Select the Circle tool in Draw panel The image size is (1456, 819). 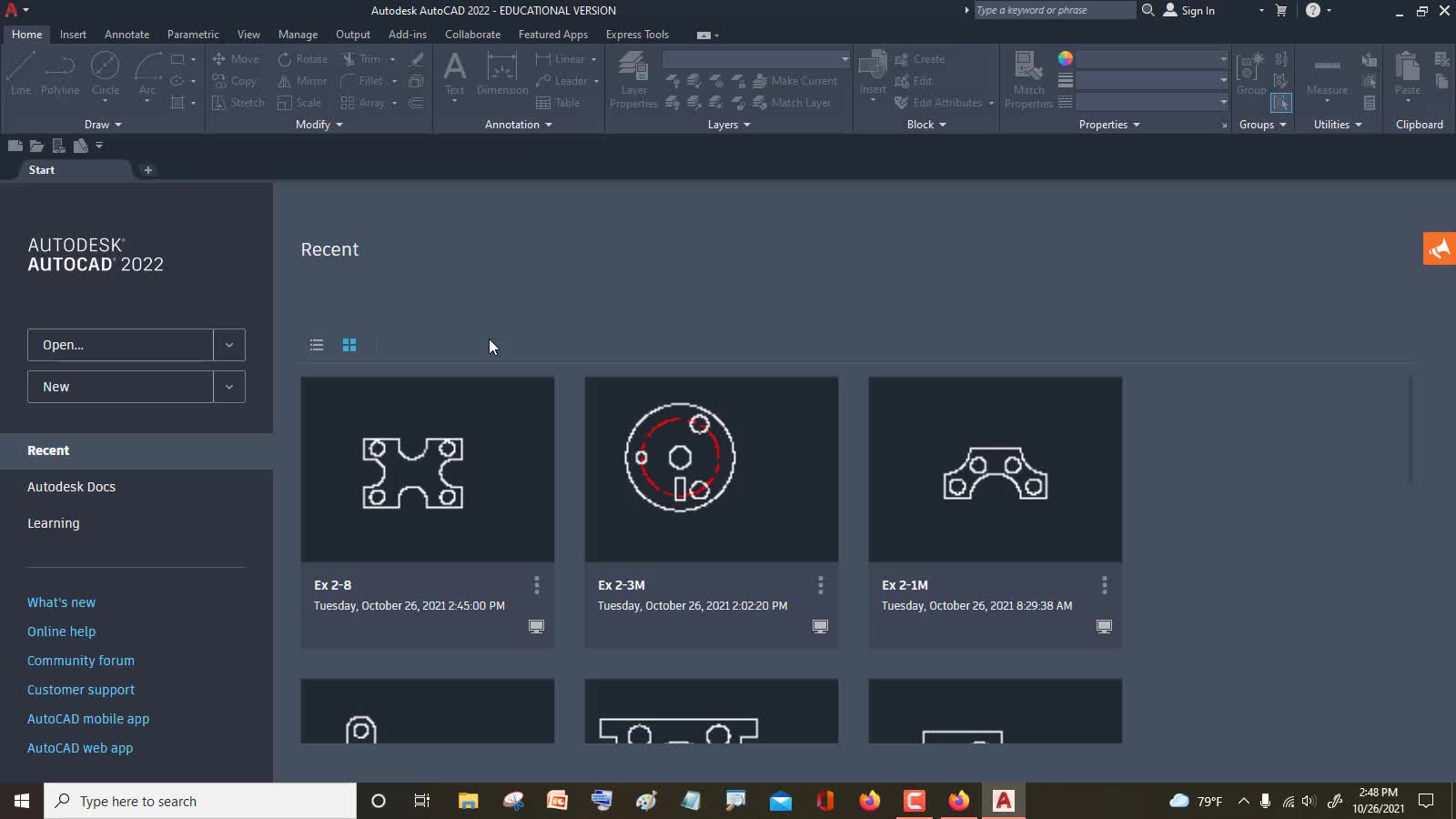106,74
